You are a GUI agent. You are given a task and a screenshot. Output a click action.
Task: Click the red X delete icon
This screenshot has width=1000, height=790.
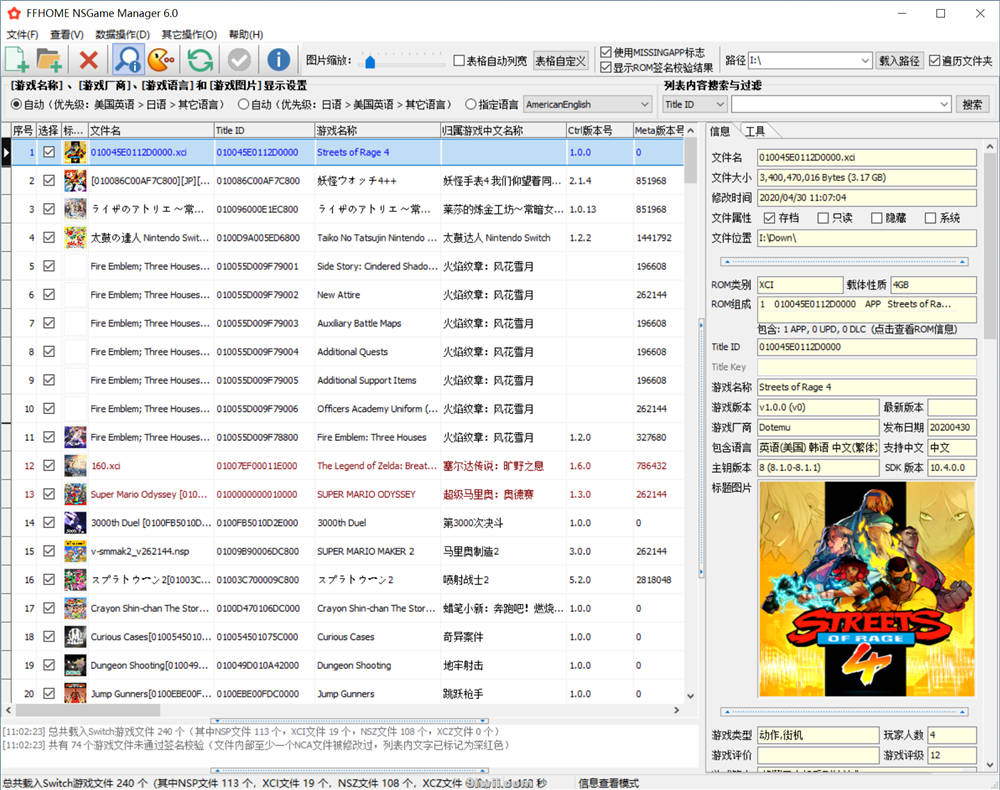coord(89,60)
